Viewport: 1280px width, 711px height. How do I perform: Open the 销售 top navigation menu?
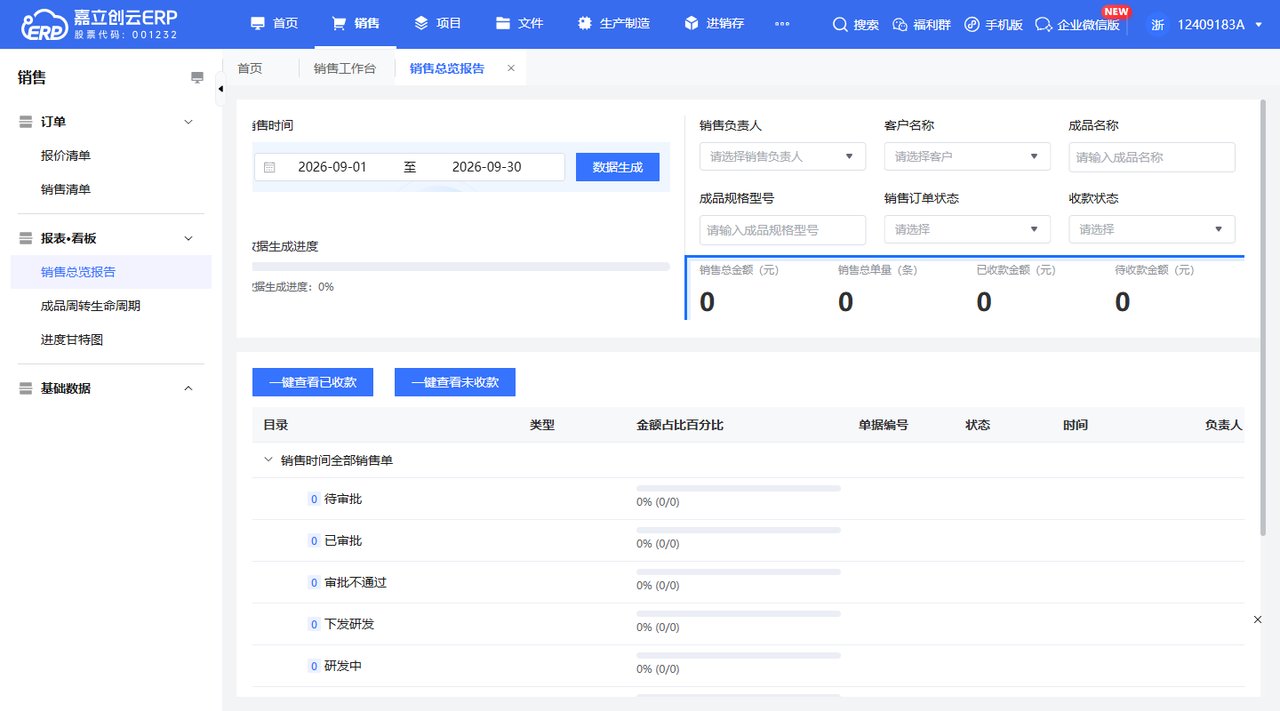pyautogui.click(x=355, y=23)
